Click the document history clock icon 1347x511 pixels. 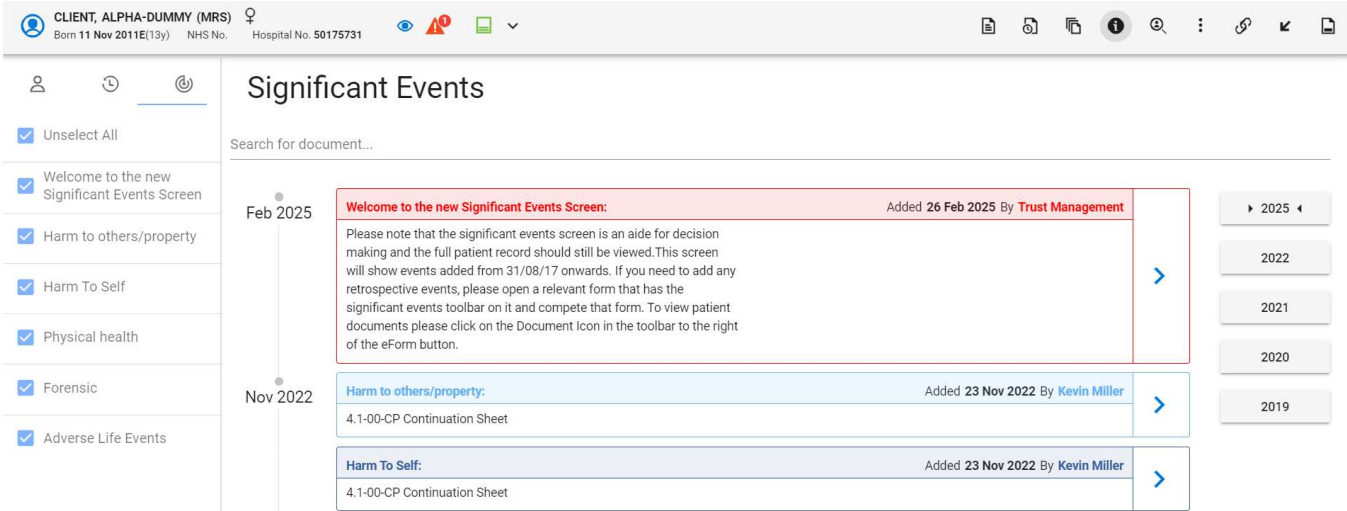tap(1027, 27)
